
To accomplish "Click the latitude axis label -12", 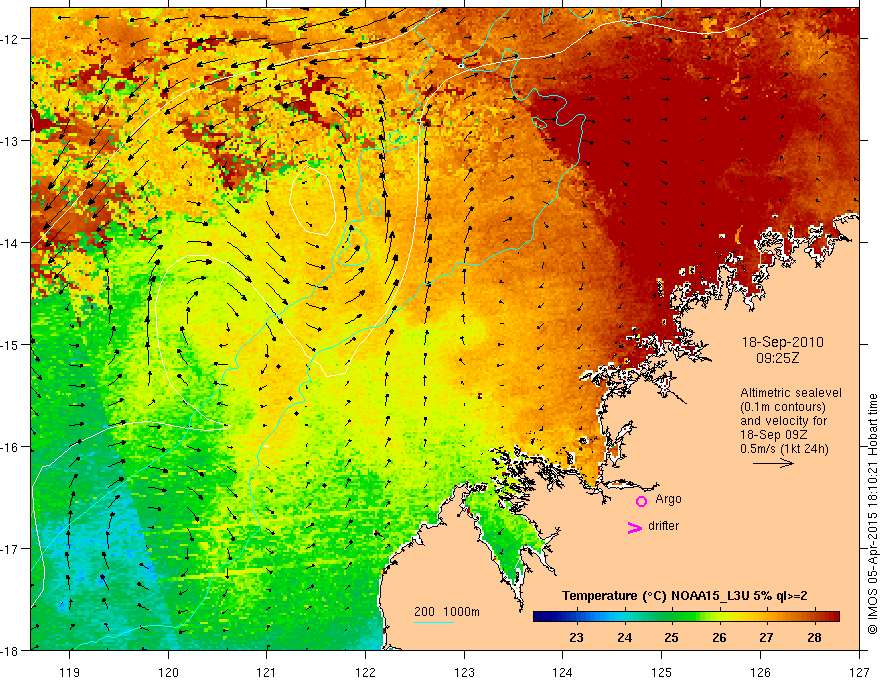I will [x=10, y=39].
